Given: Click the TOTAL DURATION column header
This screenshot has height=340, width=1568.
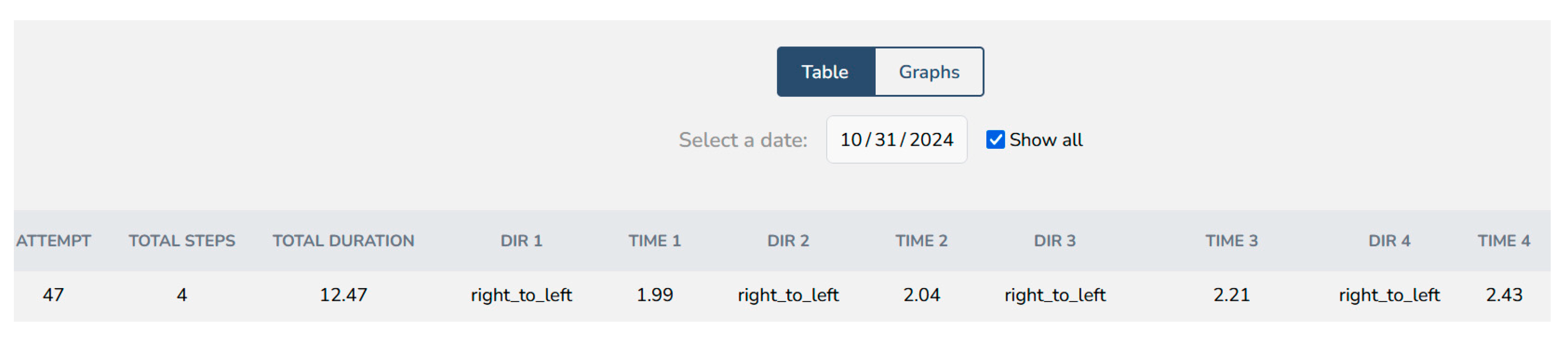Looking at the screenshot, I should [343, 241].
